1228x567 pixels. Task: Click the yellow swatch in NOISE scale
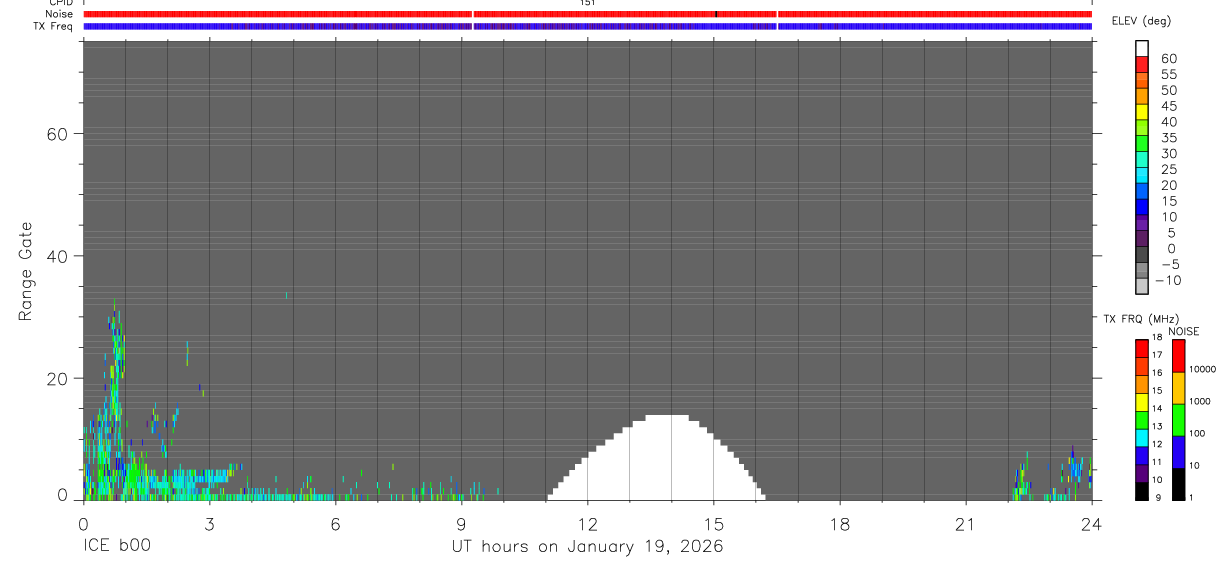1178,388
